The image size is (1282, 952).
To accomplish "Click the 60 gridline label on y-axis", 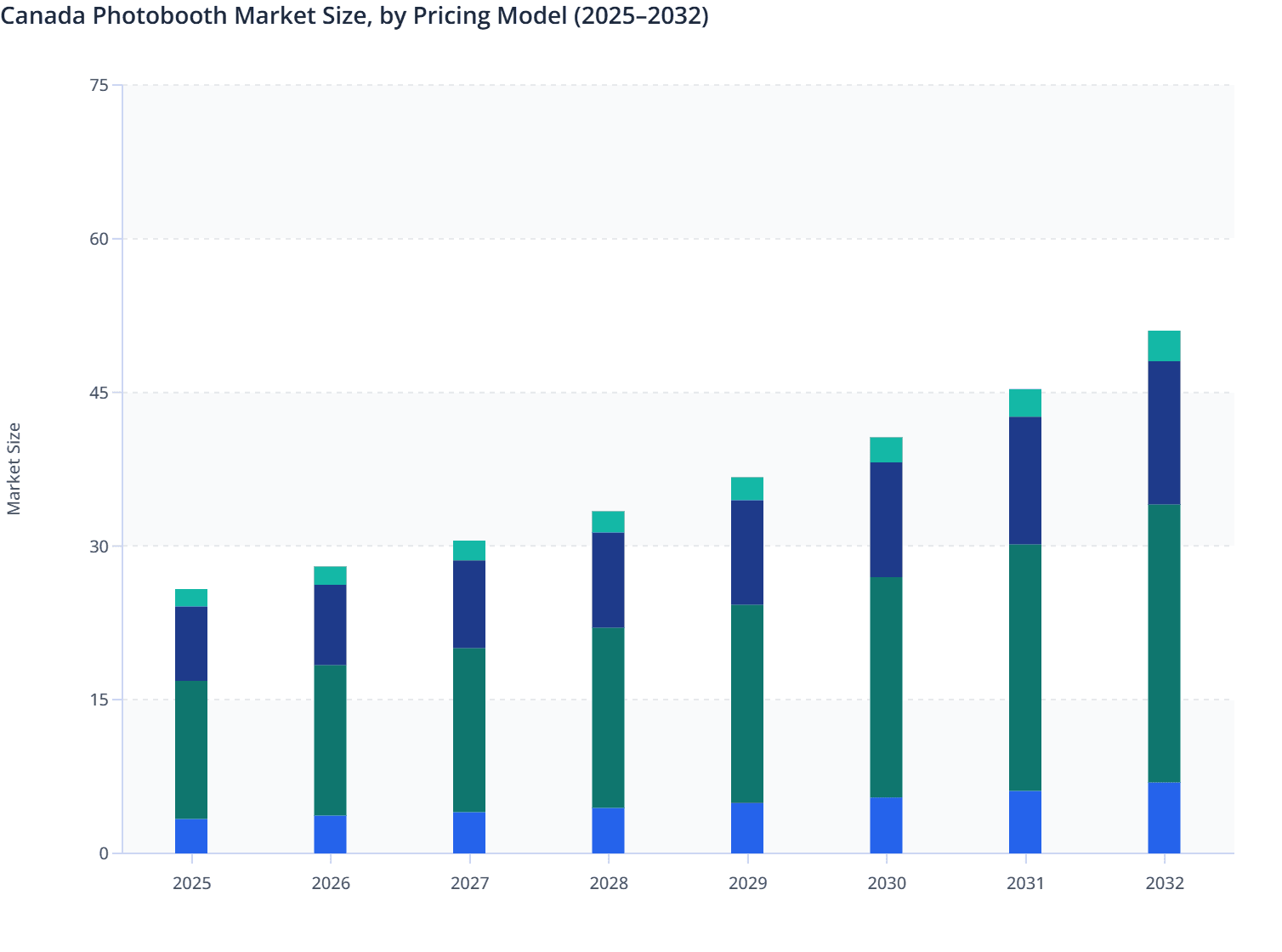I will click(101, 239).
